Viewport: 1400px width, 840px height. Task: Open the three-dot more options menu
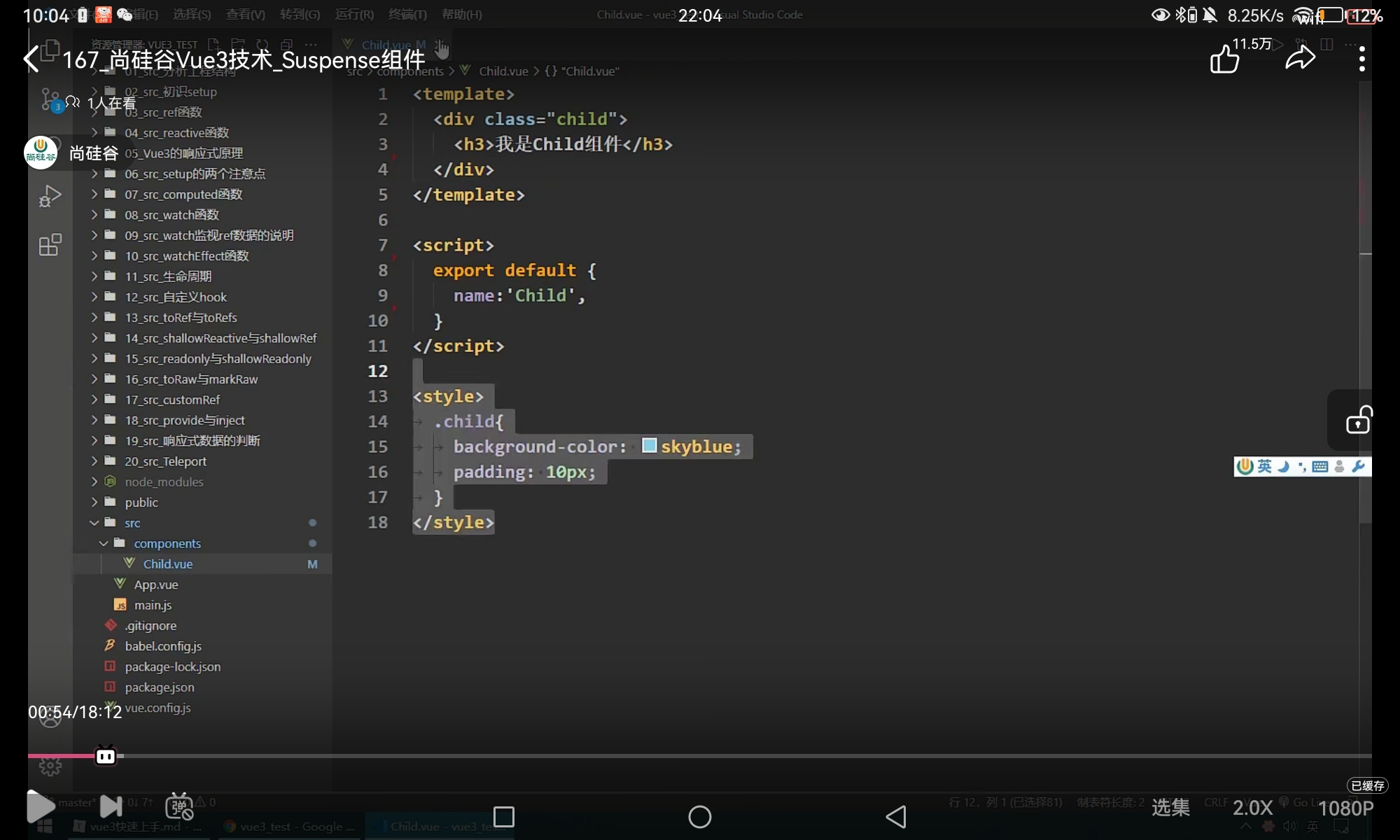click(x=1361, y=59)
